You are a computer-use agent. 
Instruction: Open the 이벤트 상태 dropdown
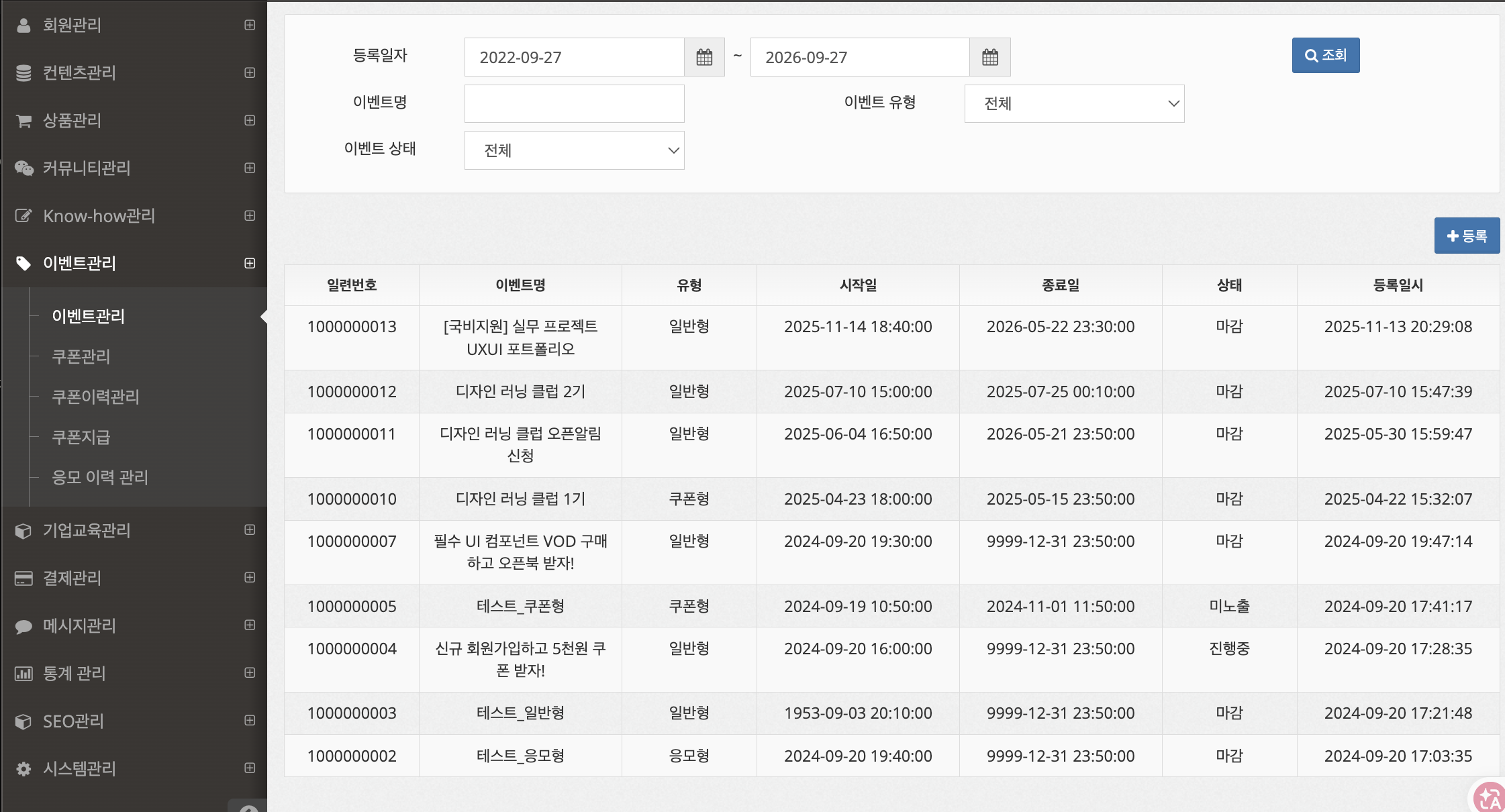coord(574,150)
